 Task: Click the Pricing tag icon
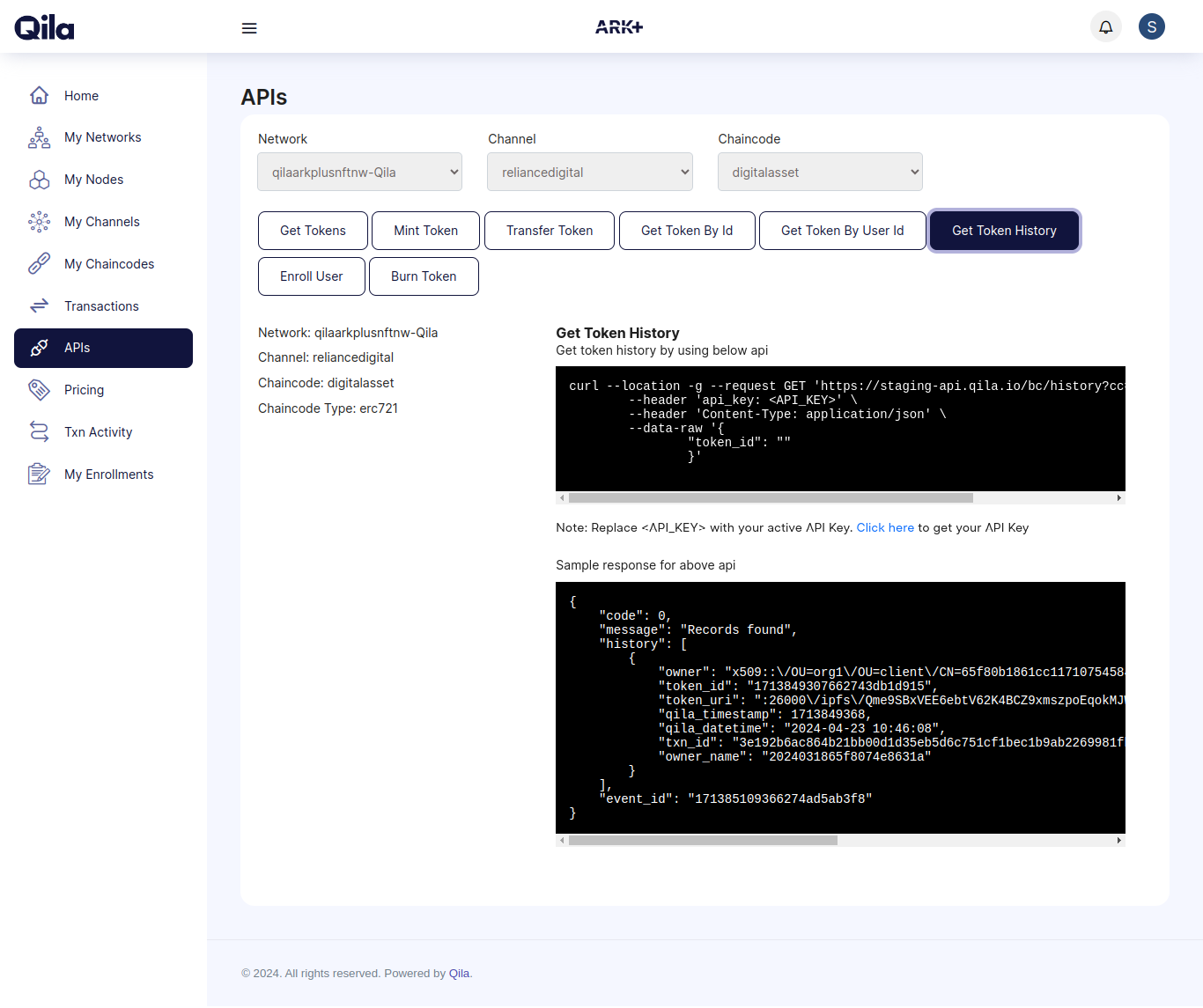point(39,390)
